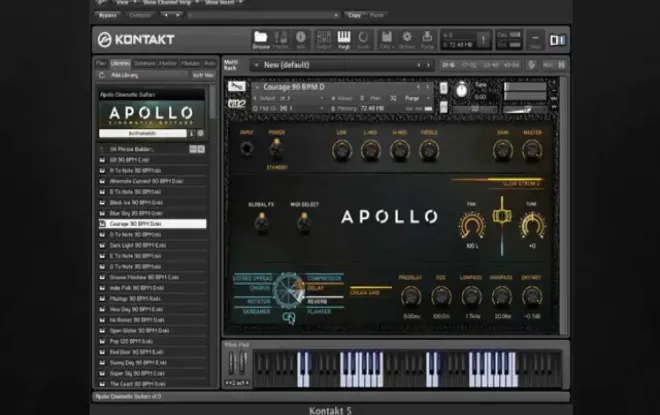Viewport: 660px width, 415px height.
Task: Click the gold strum slider handle icon
Action: [x=502, y=215]
